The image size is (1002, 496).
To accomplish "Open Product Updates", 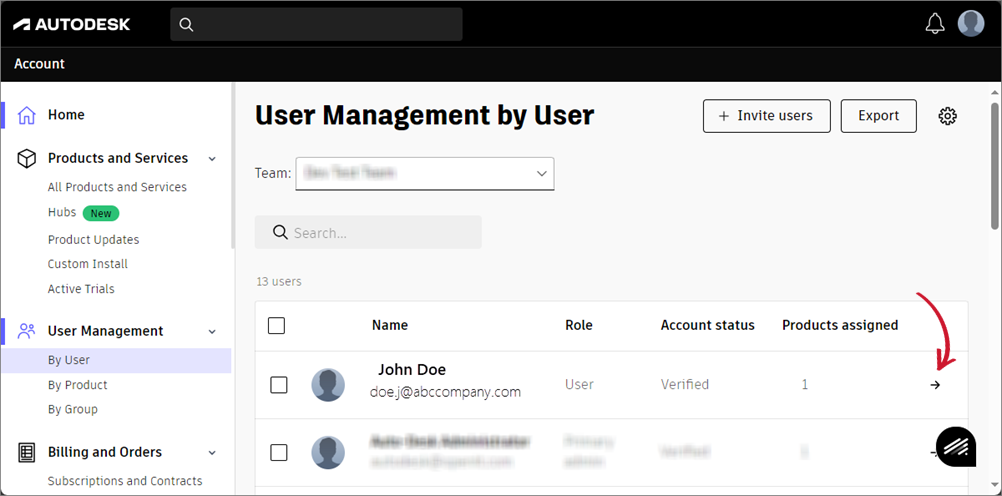I will pos(93,240).
